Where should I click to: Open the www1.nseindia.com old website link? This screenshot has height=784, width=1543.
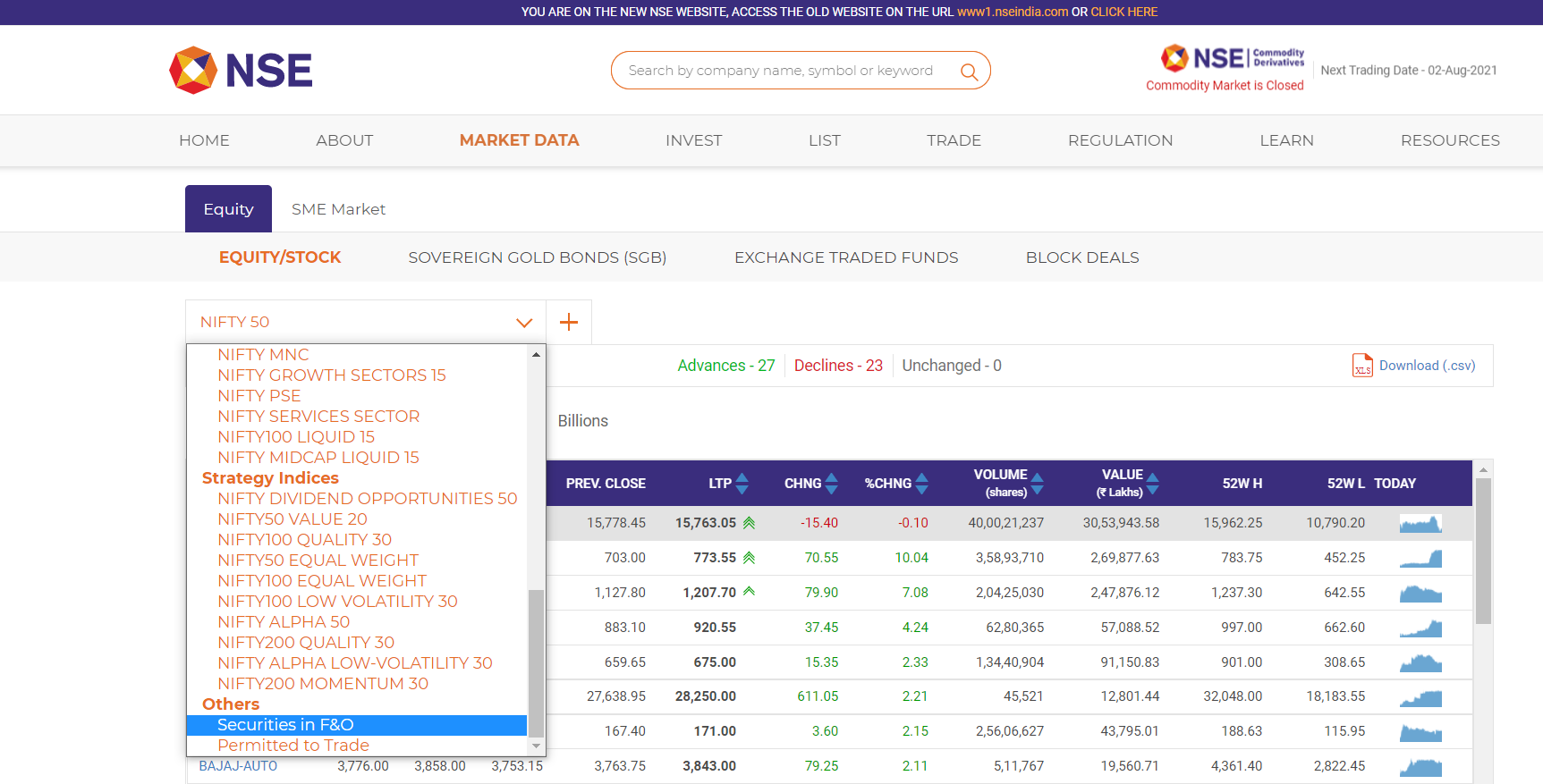pos(1013,12)
